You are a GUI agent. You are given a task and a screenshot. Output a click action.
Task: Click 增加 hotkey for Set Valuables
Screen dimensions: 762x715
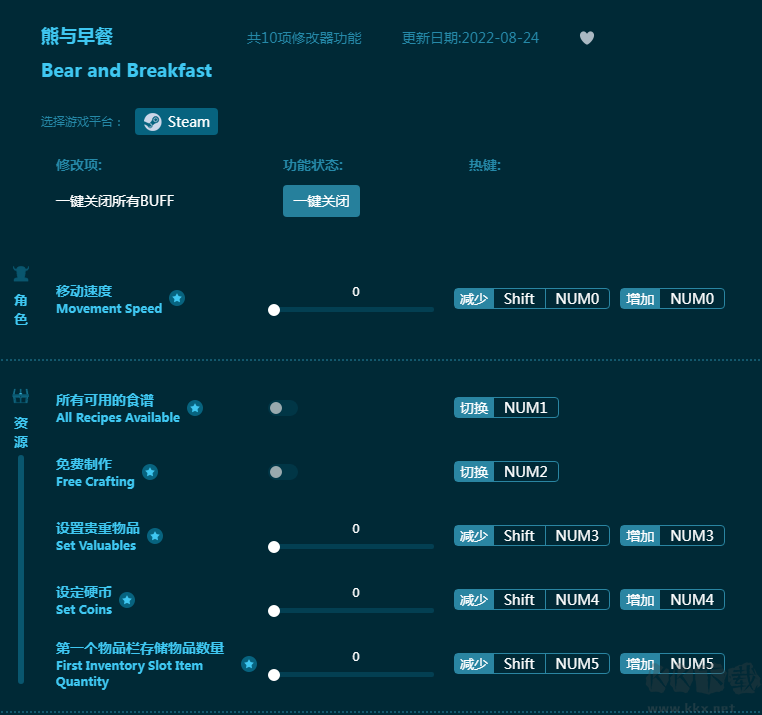(x=640, y=536)
